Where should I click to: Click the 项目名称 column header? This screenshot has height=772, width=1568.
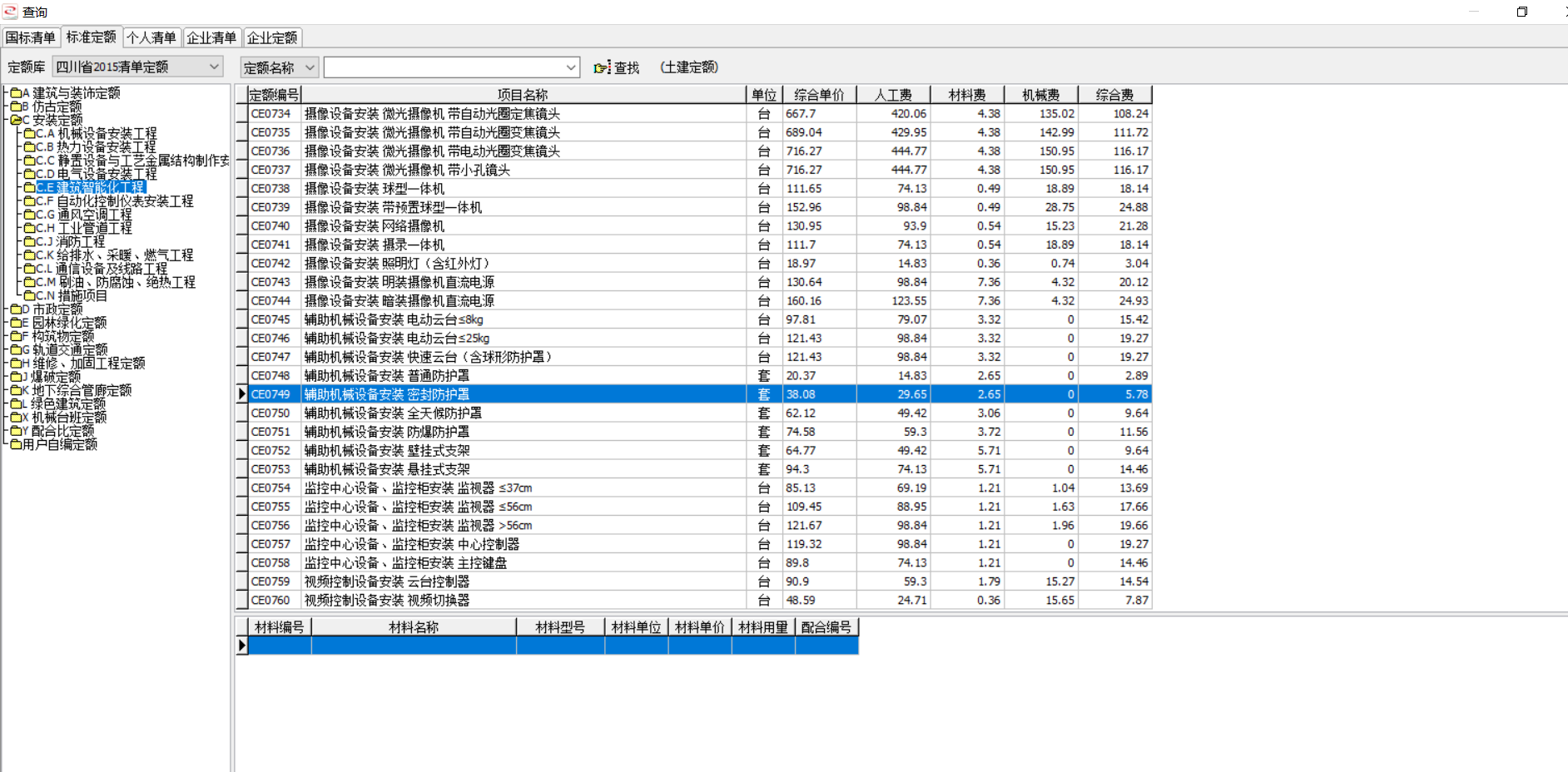(x=523, y=95)
